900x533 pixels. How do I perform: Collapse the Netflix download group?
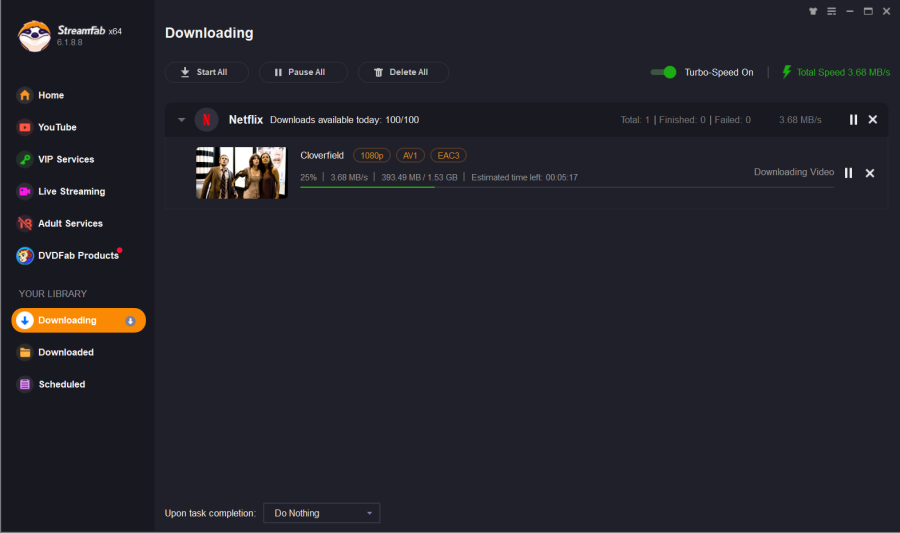tap(181, 120)
